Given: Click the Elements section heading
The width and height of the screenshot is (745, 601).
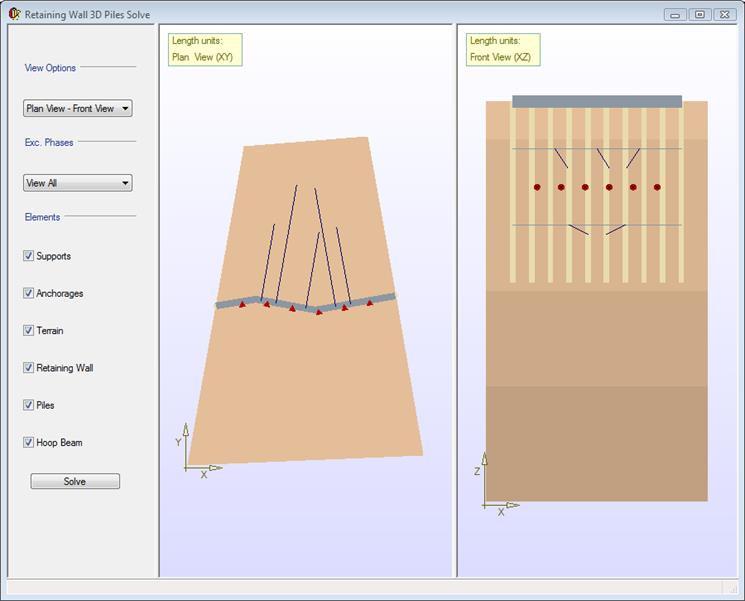Looking at the screenshot, I should tap(42, 217).
